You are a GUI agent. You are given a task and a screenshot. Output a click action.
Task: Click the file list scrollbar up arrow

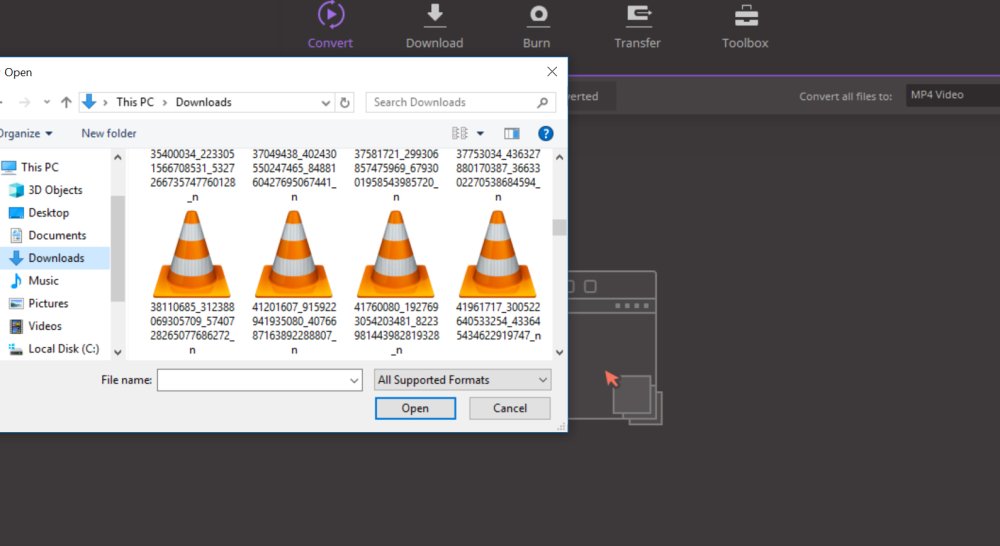click(559, 157)
